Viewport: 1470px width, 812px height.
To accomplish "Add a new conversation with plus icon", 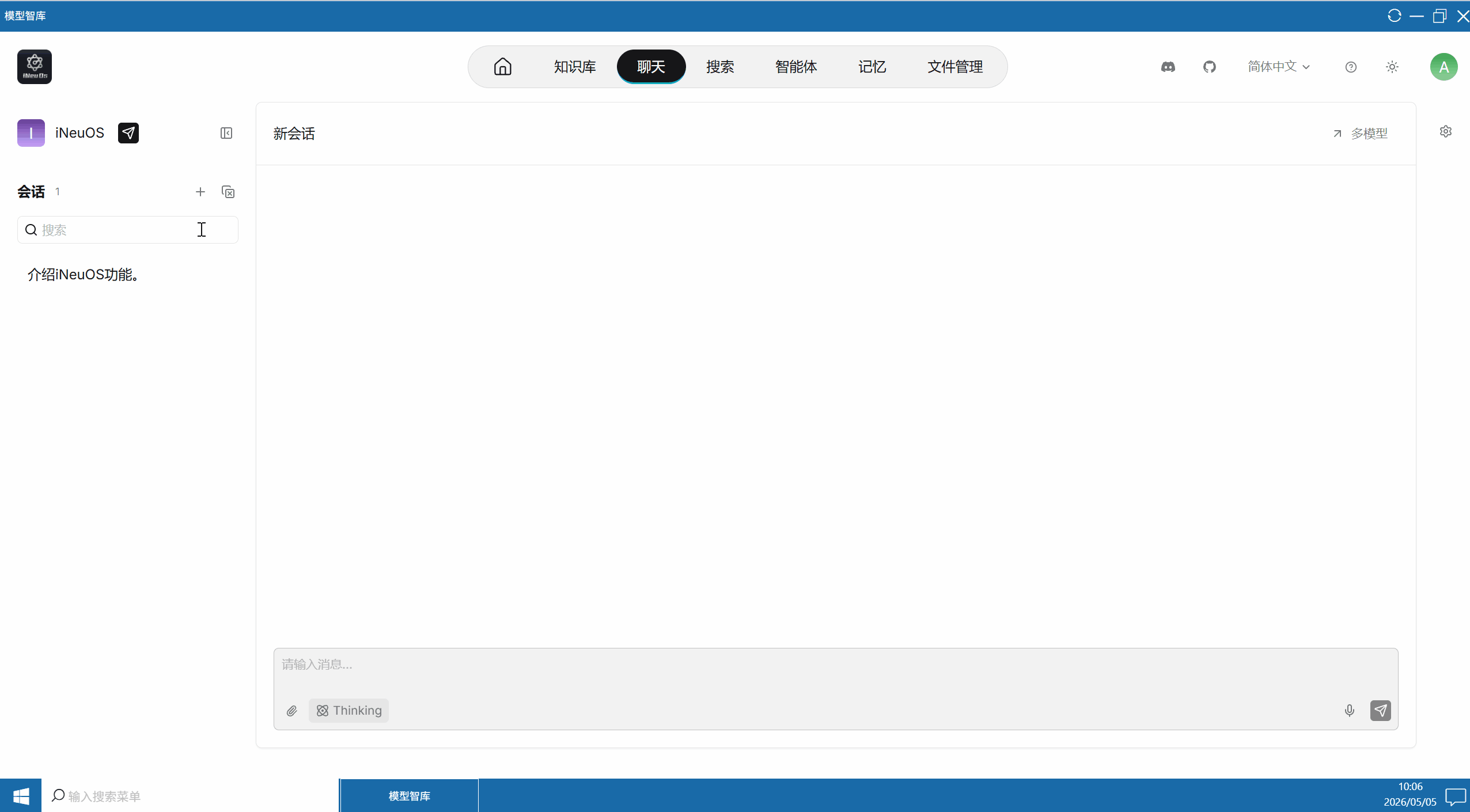I will (x=200, y=192).
